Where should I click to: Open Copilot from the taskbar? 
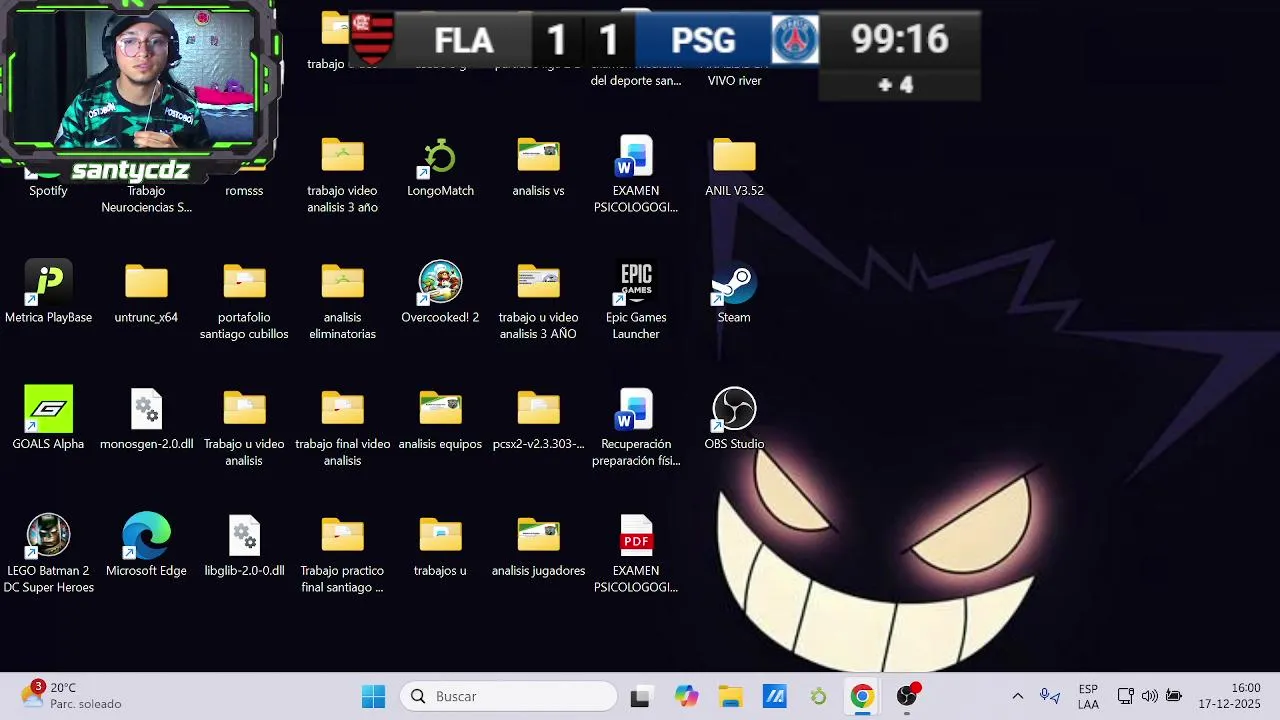pyautogui.click(x=686, y=696)
